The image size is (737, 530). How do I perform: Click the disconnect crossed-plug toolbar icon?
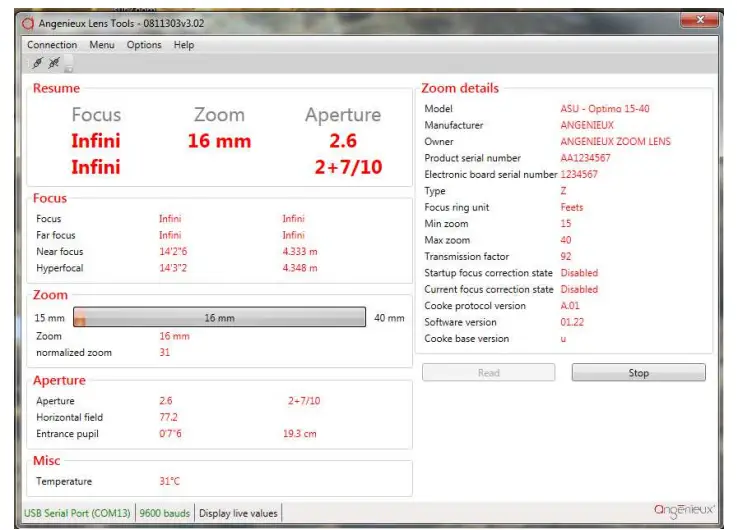point(54,62)
